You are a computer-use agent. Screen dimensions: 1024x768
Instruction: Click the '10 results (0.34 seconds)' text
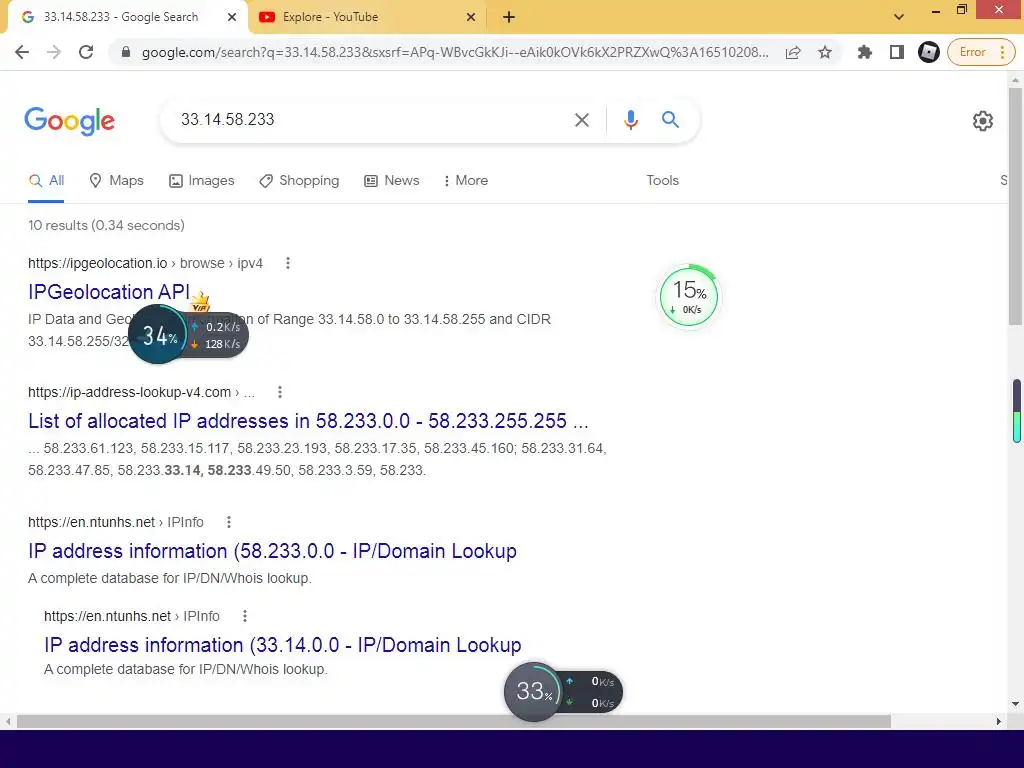(x=106, y=225)
